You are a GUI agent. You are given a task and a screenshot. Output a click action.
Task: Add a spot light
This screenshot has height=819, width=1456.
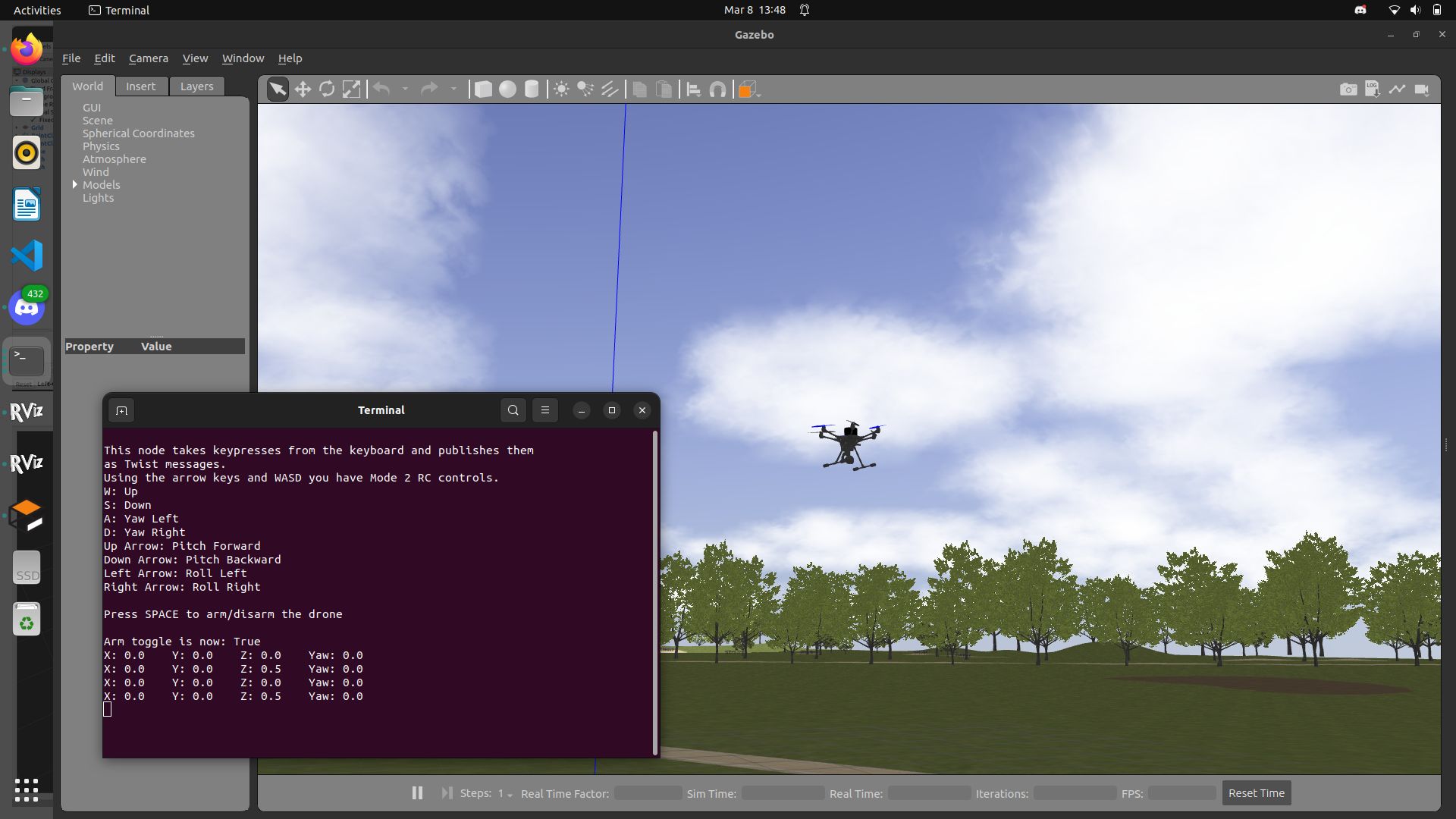point(585,89)
